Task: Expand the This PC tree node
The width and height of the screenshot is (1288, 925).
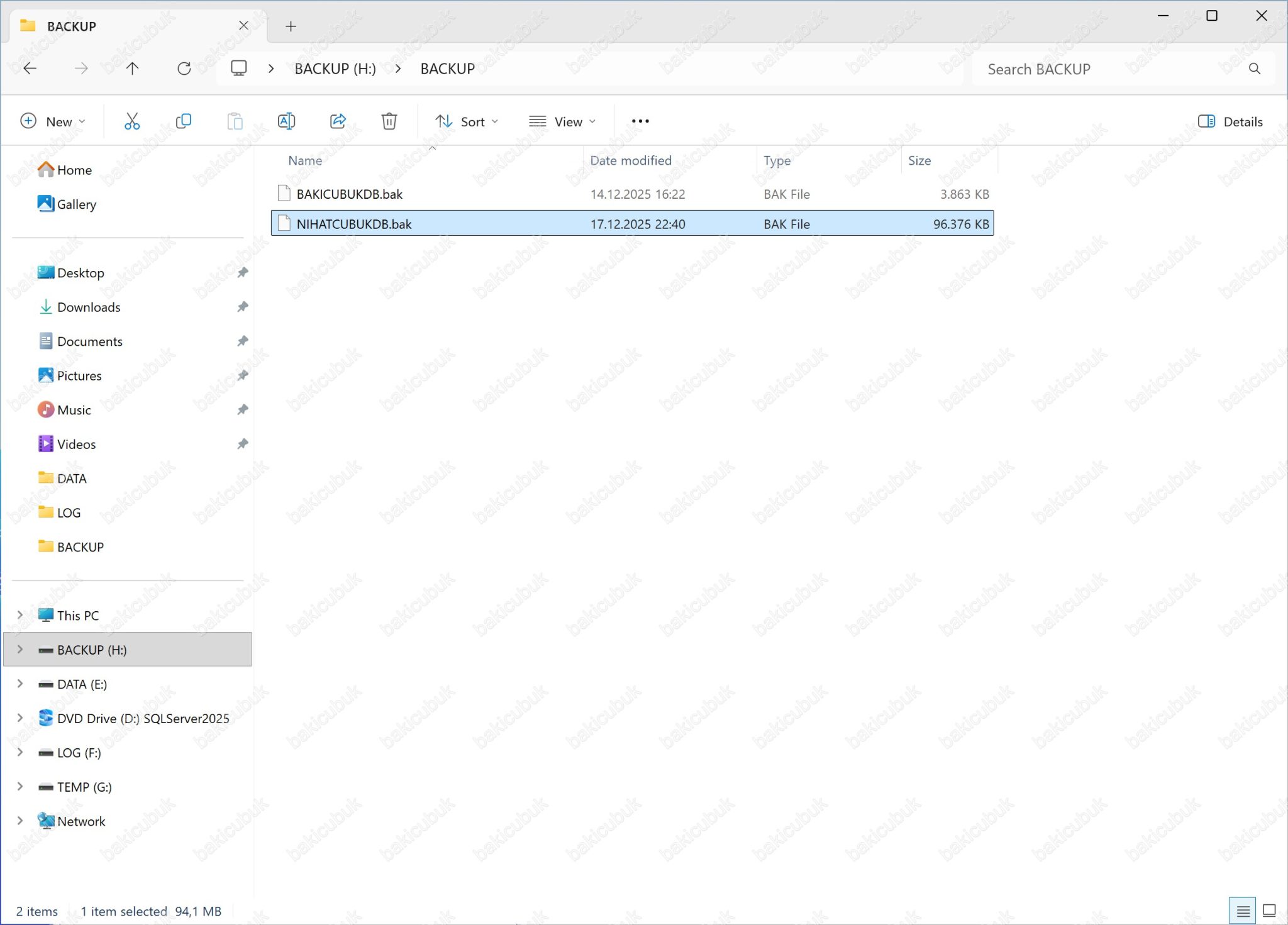Action: point(19,614)
